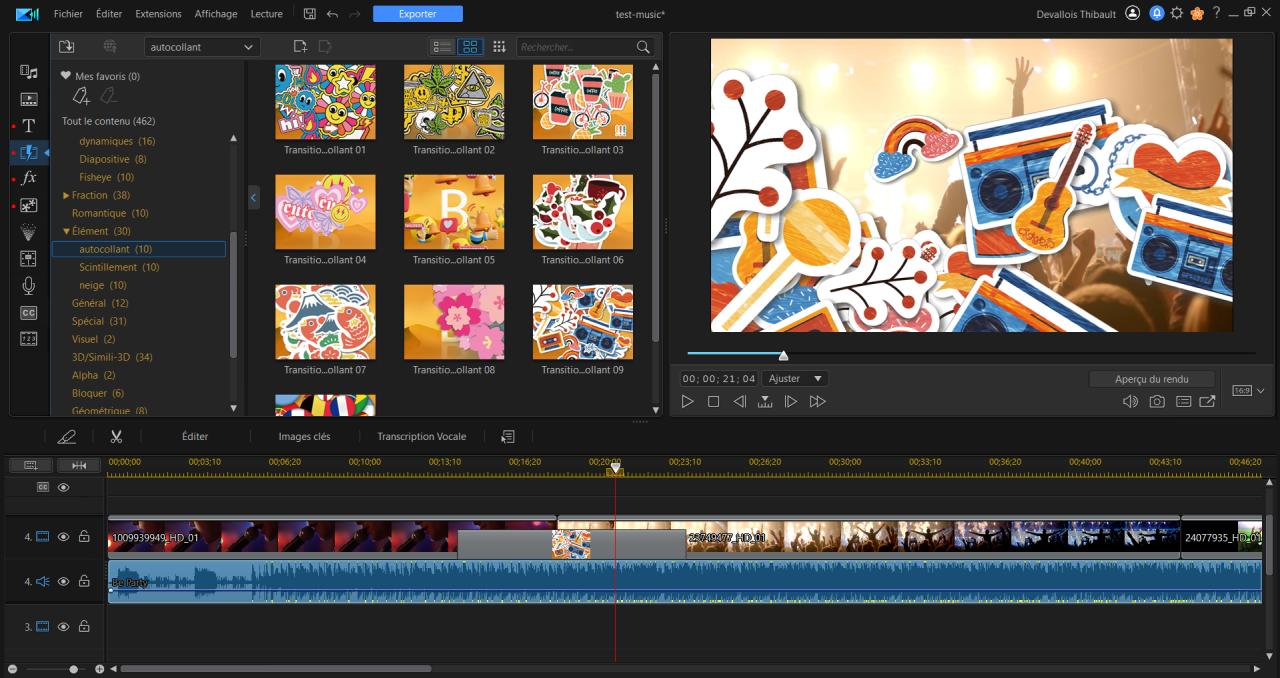Open the 16:9 aspect ratio dropdown
Viewport: 1280px width, 678px height.
click(x=1249, y=390)
